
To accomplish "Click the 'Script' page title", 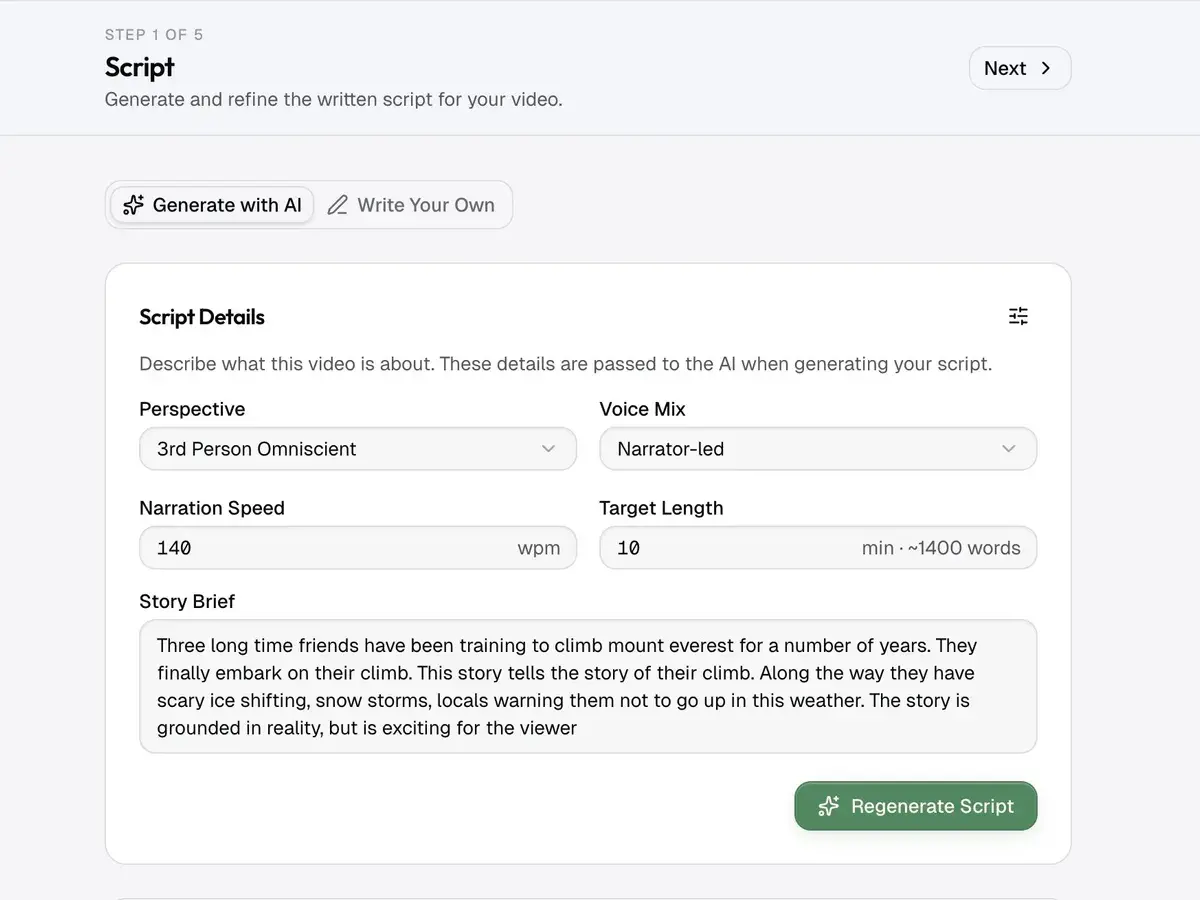I will point(140,67).
